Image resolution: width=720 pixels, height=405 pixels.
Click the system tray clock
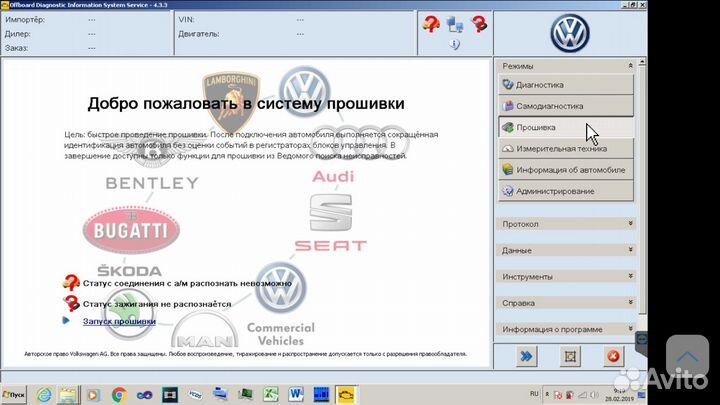619,394
